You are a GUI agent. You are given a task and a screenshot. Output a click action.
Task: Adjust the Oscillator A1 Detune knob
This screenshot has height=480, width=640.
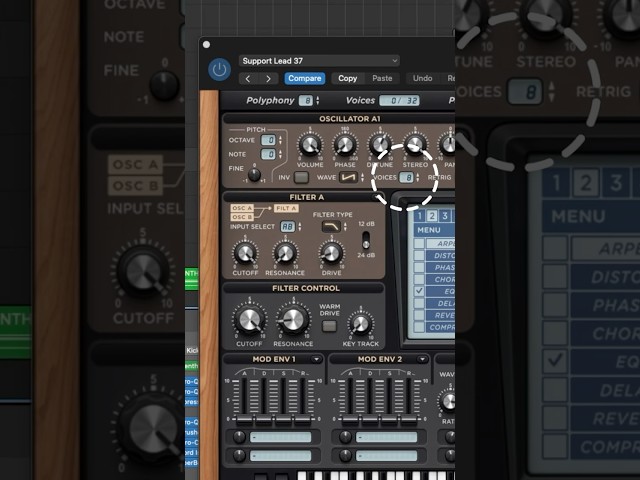tap(380, 145)
